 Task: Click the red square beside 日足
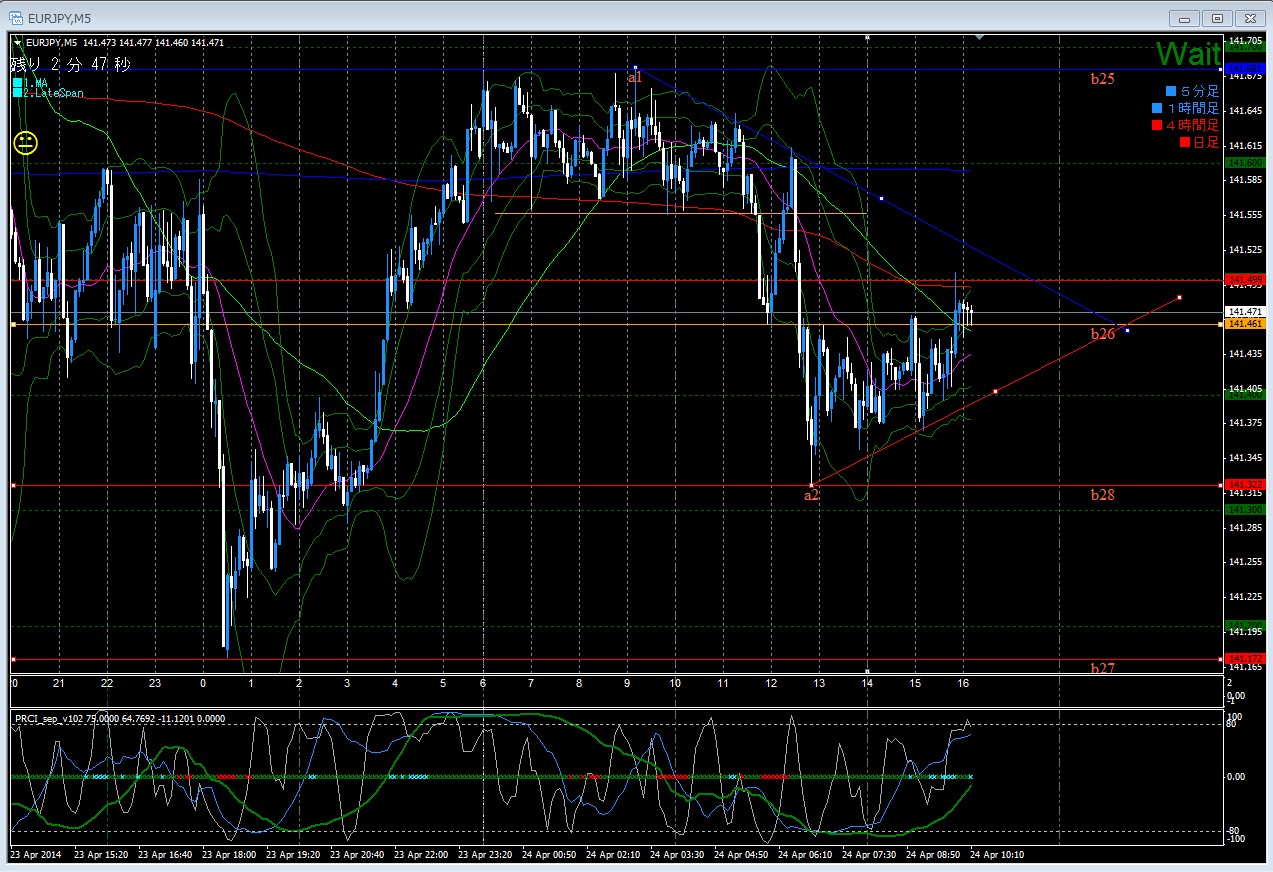pos(1186,142)
